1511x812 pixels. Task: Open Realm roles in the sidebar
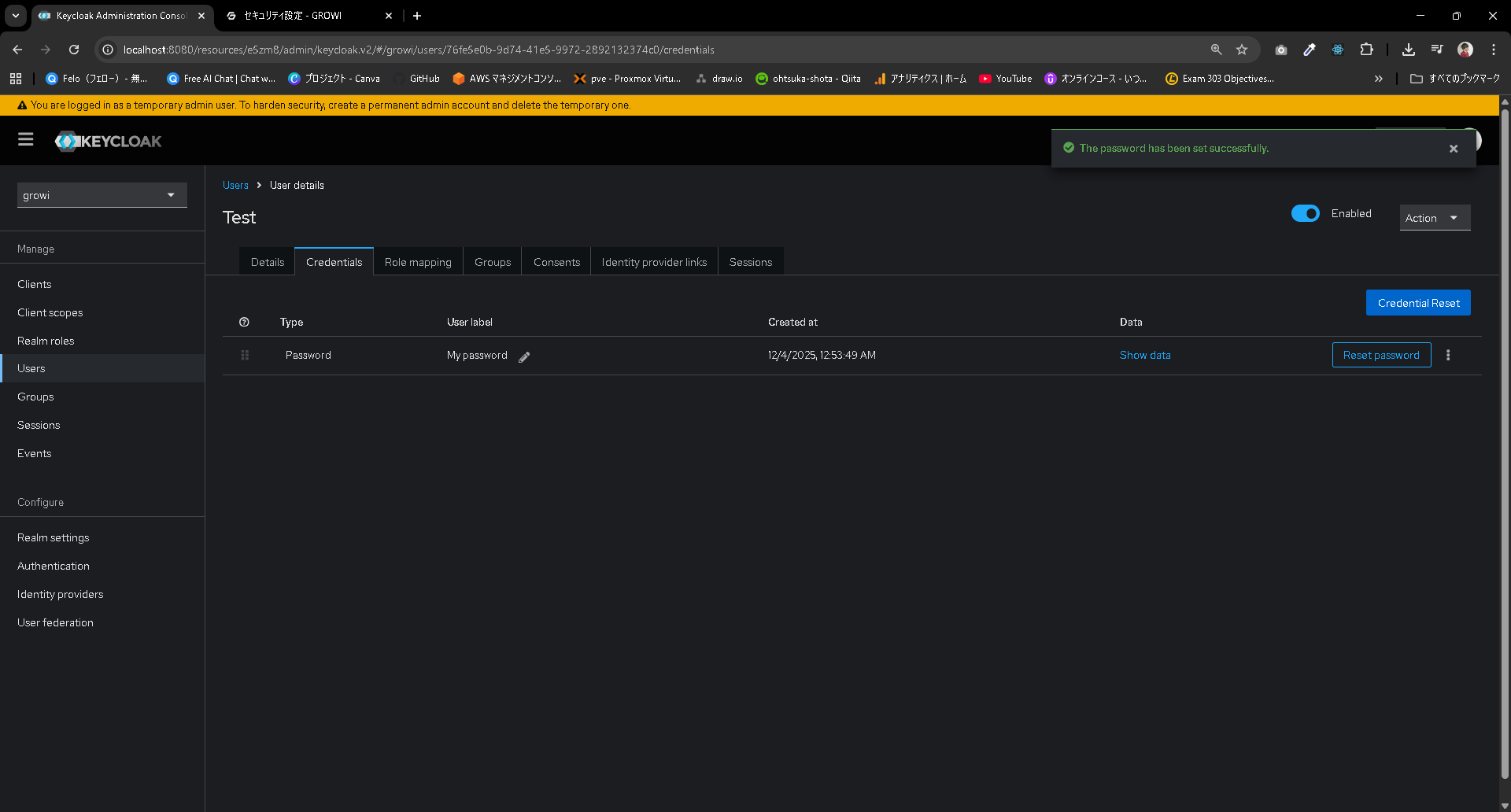tap(102, 341)
